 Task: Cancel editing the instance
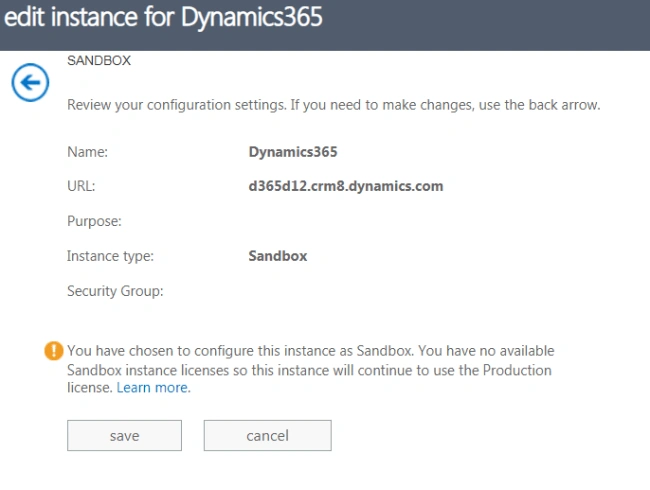point(267,435)
